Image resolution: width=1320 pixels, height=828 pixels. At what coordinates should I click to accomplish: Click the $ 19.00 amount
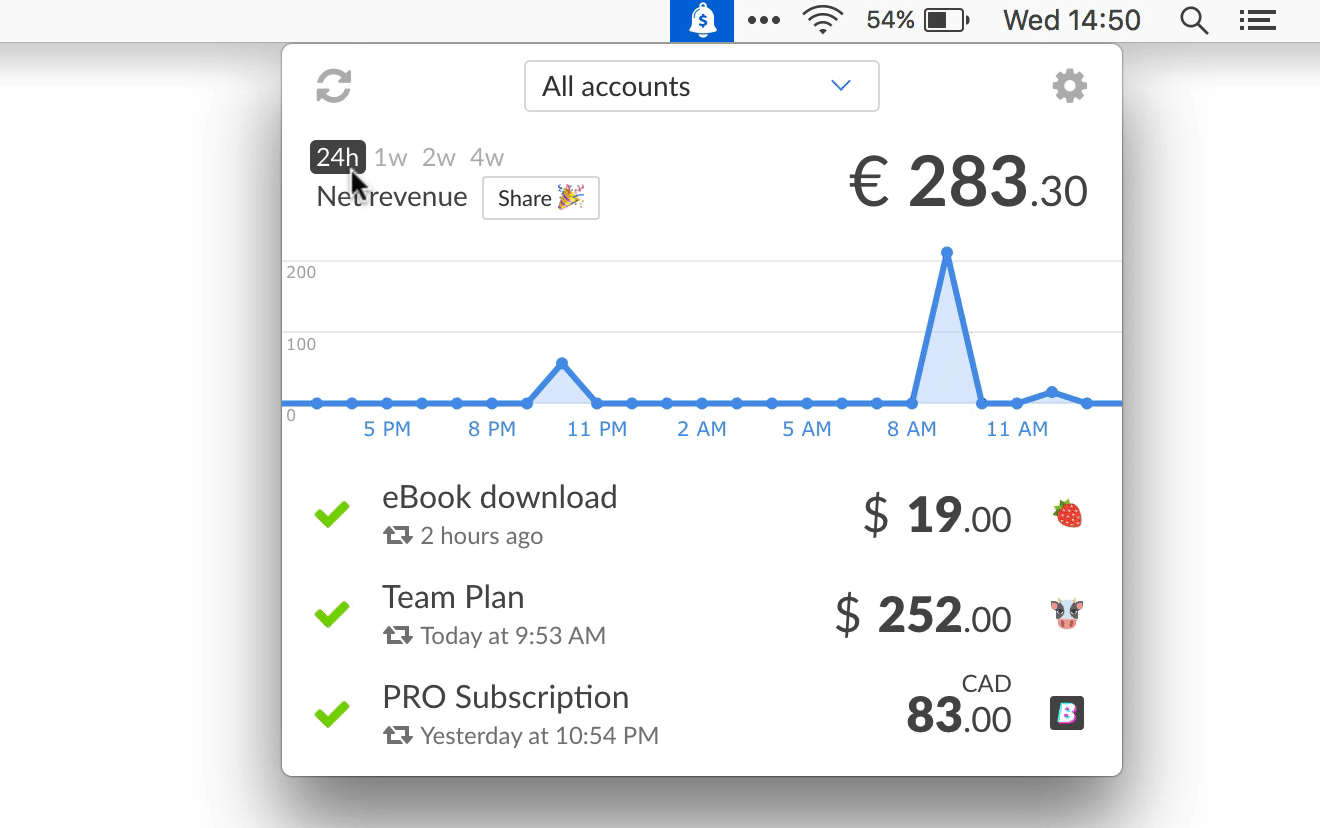coord(937,516)
